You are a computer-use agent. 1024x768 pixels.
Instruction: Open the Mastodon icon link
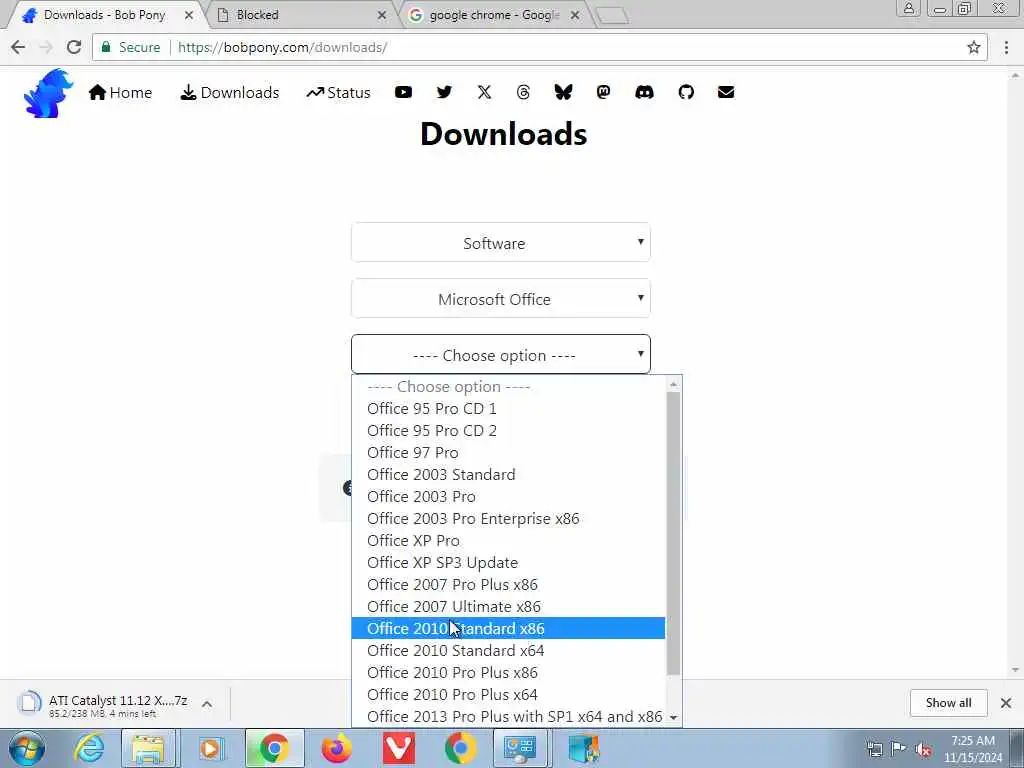point(603,92)
